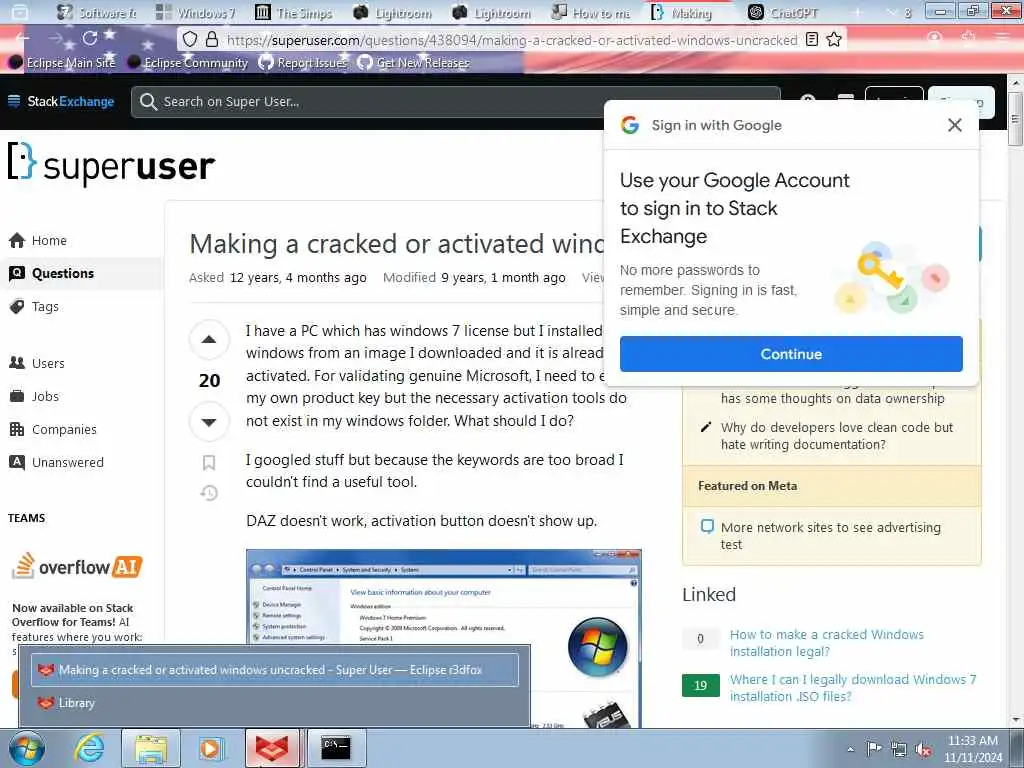Viewport: 1024px width, 768px height.
Task: Reload the page with the refresh icon
Action: pos(89,39)
